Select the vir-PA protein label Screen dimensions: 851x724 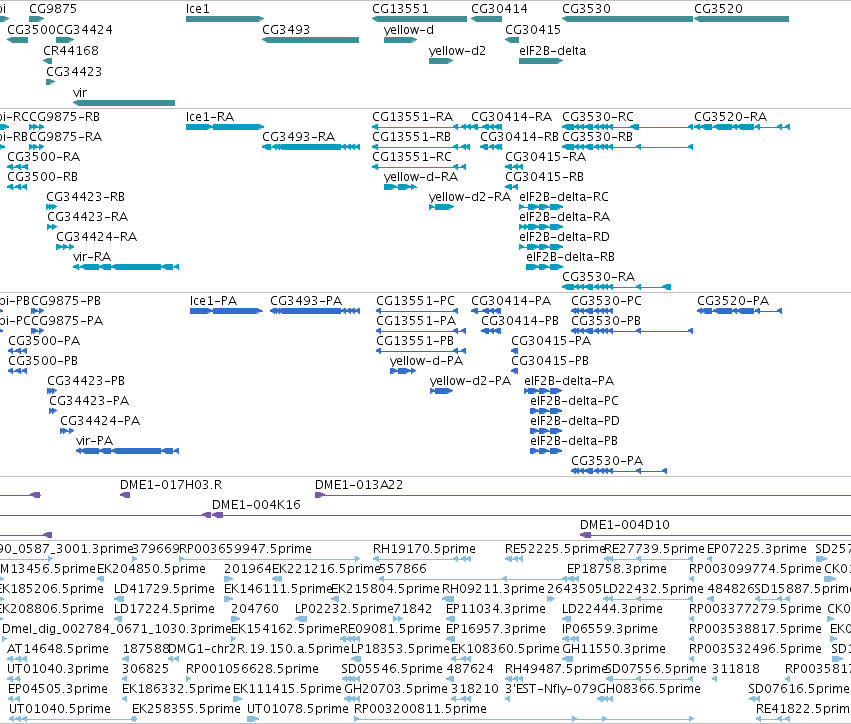tap(94, 440)
